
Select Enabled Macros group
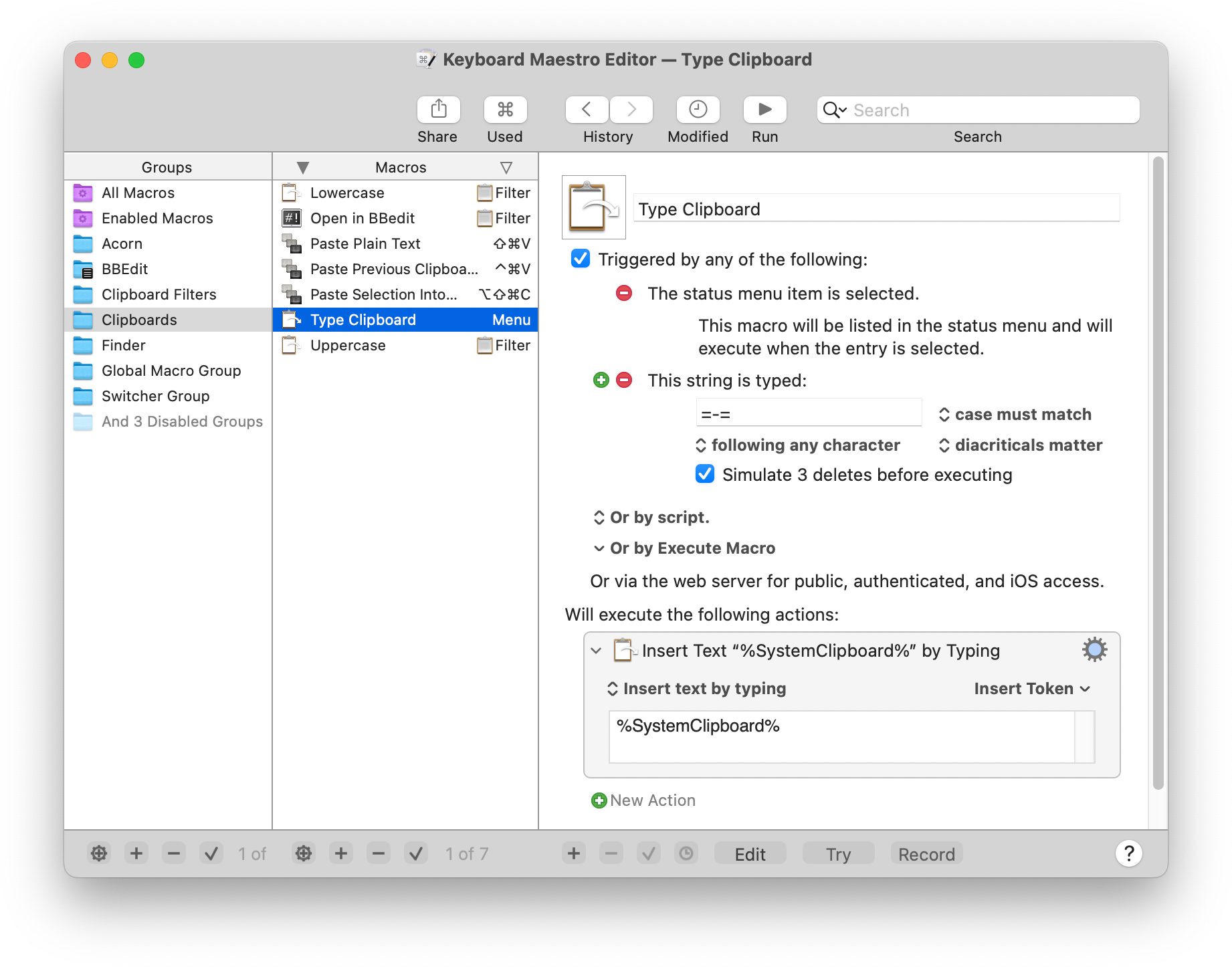[x=168, y=218]
